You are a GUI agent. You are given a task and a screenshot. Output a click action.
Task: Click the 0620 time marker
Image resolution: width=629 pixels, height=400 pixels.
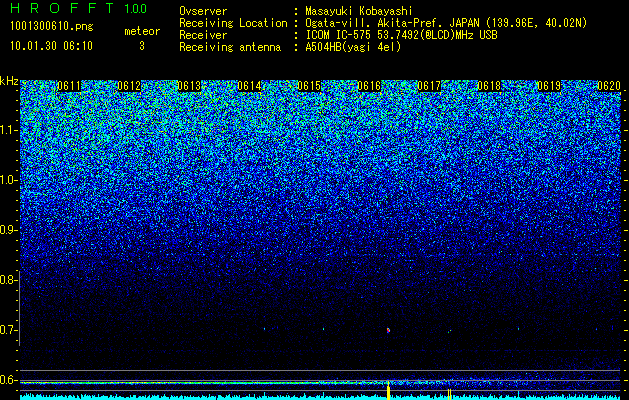[x=609, y=86]
